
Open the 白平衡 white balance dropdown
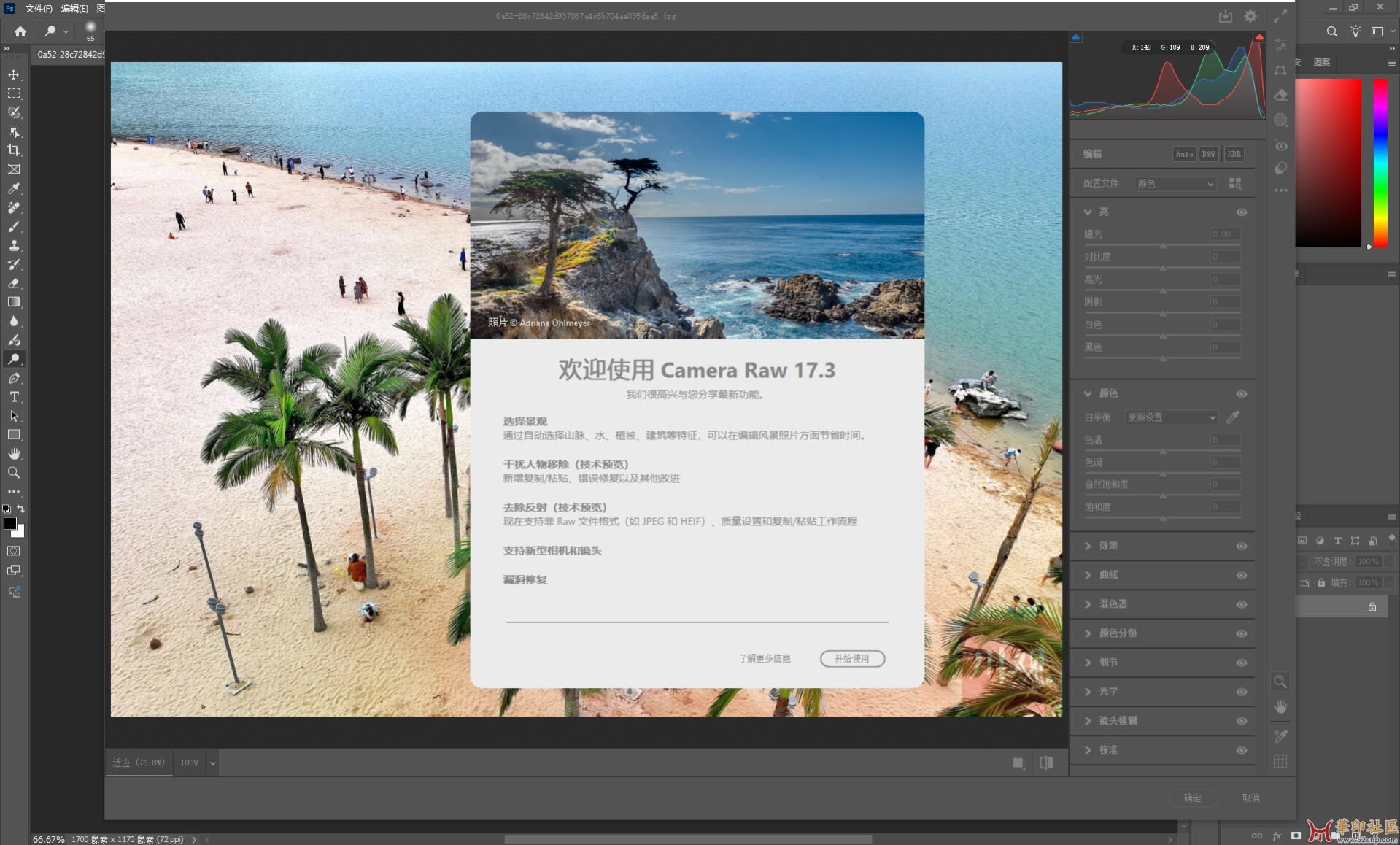pyautogui.click(x=1171, y=417)
